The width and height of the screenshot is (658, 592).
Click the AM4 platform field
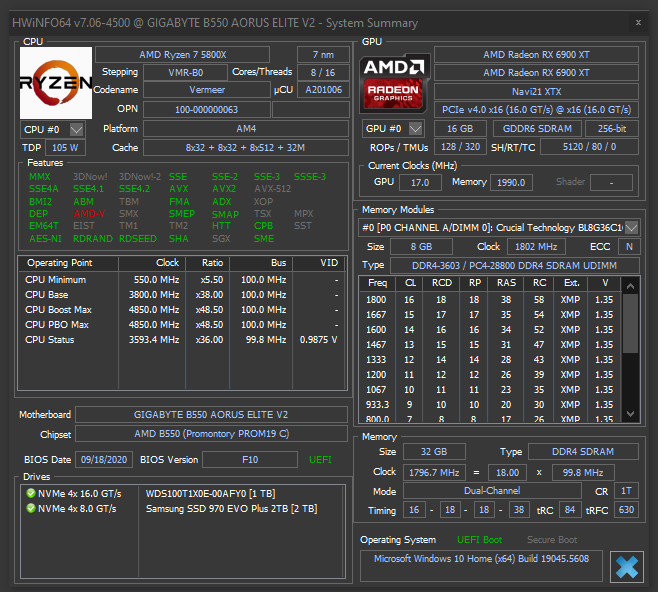(x=246, y=129)
